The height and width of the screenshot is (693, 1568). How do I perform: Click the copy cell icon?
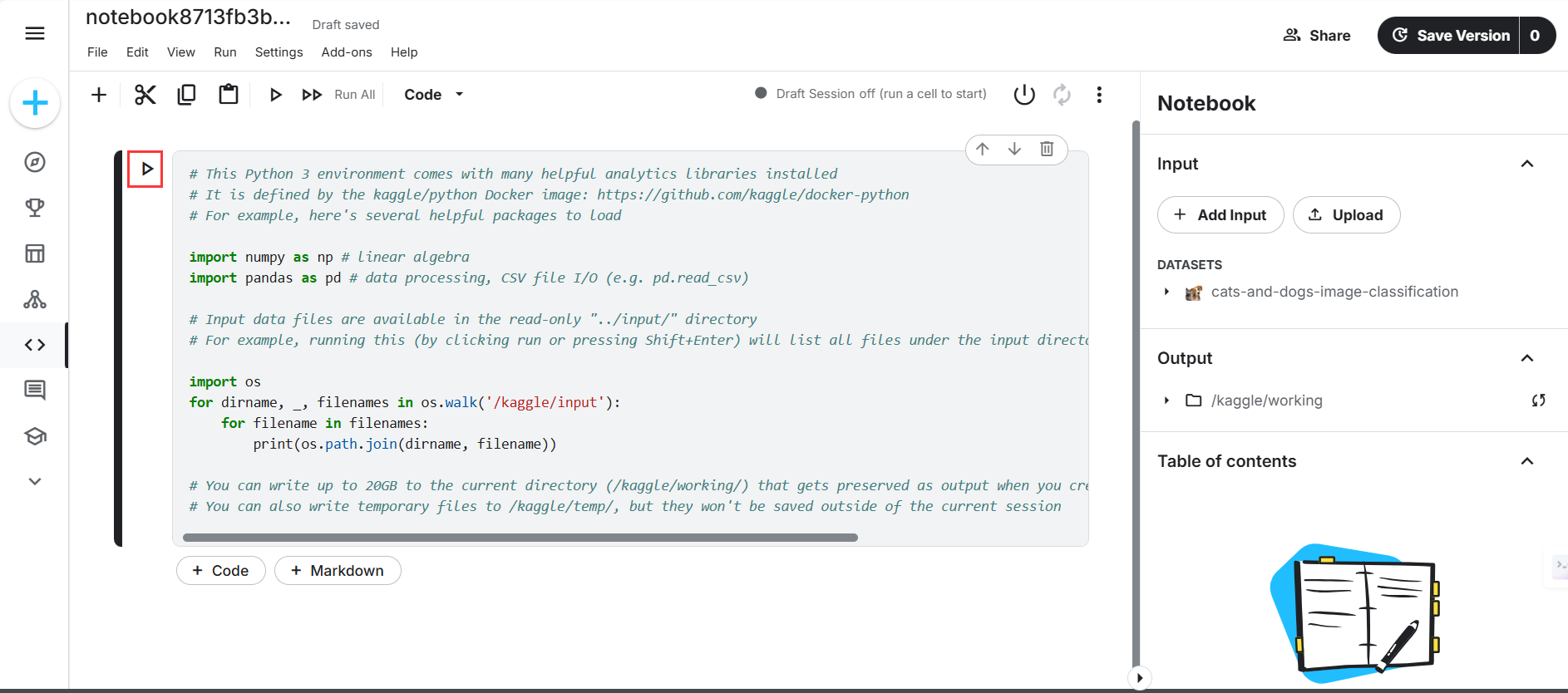pyautogui.click(x=186, y=95)
